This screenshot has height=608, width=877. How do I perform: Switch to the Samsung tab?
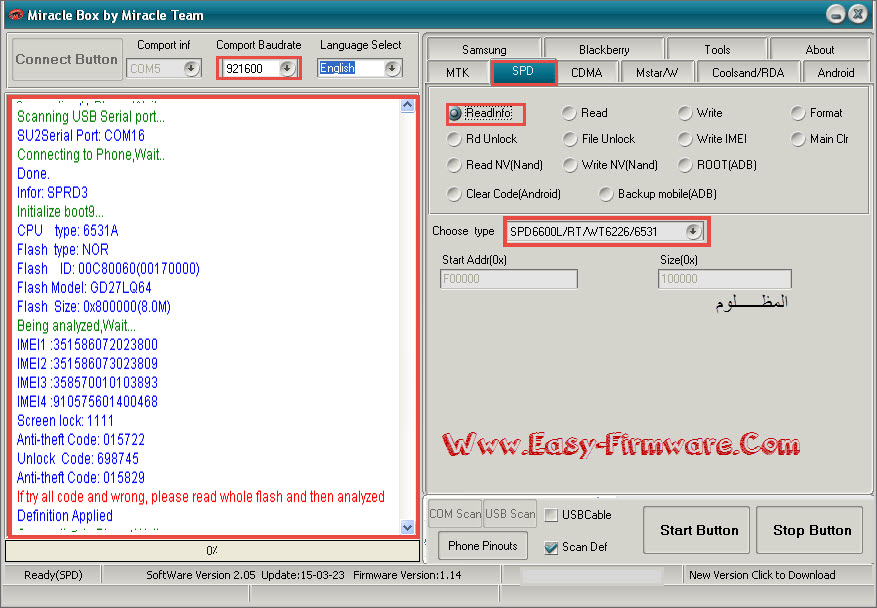click(x=484, y=49)
